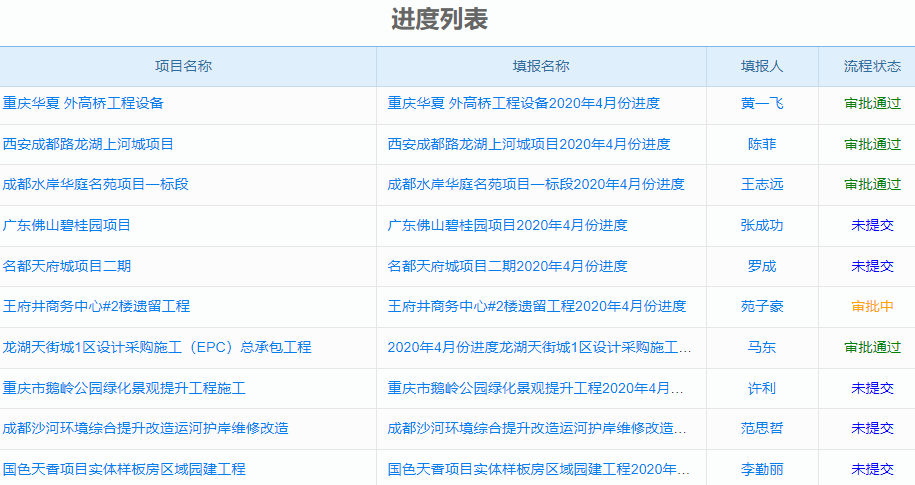Click 未提交 status in 许利 row

(872, 388)
